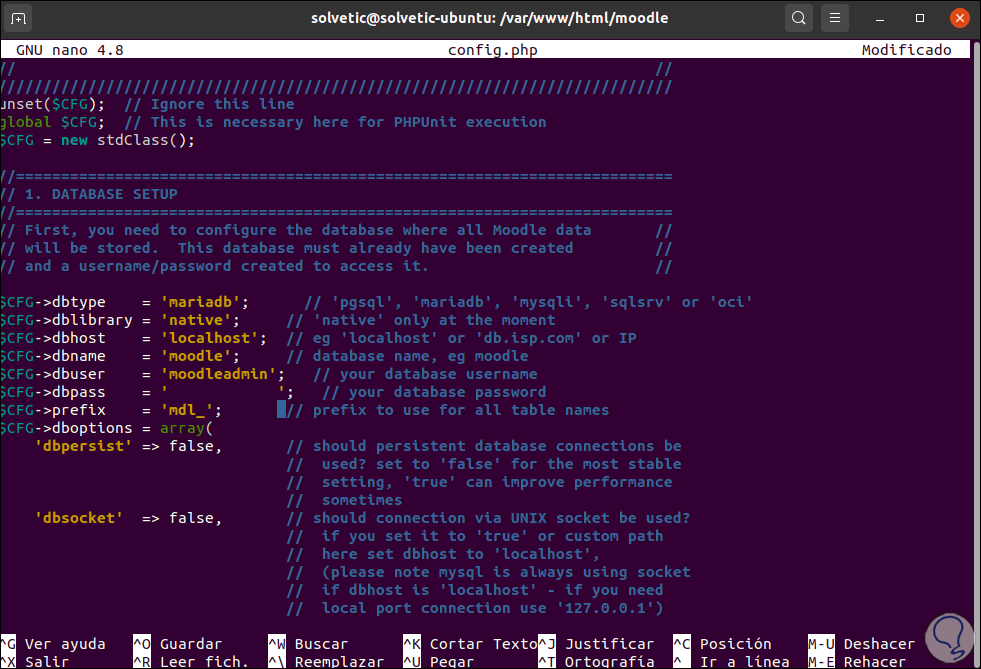Click the $CFG->dbpass variable name
981x669 pixels.
tap(53, 392)
